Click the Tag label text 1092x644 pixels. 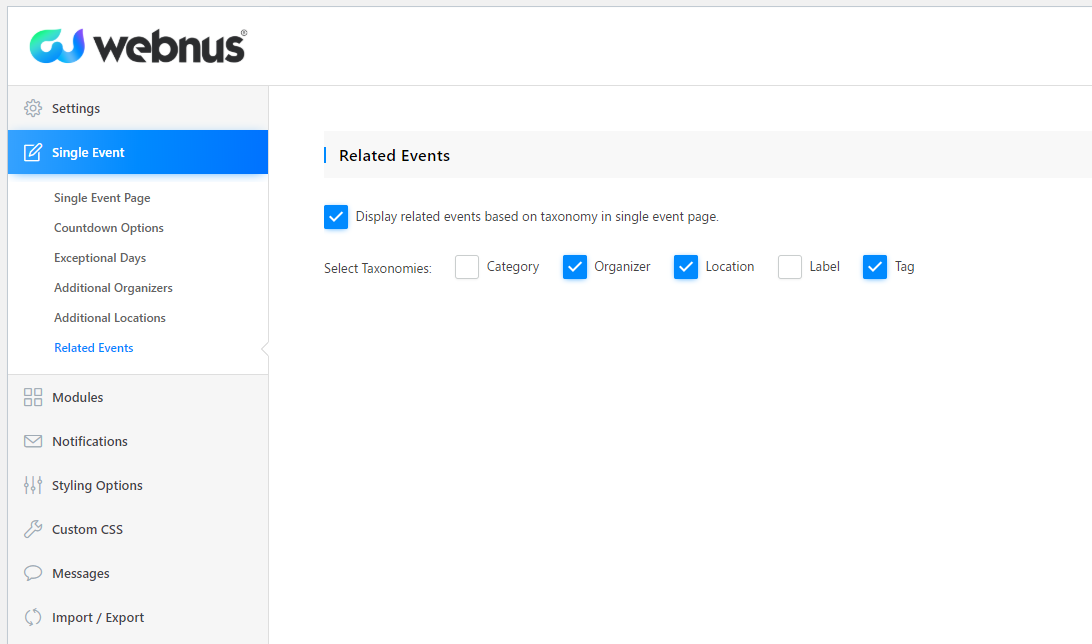(904, 267)
